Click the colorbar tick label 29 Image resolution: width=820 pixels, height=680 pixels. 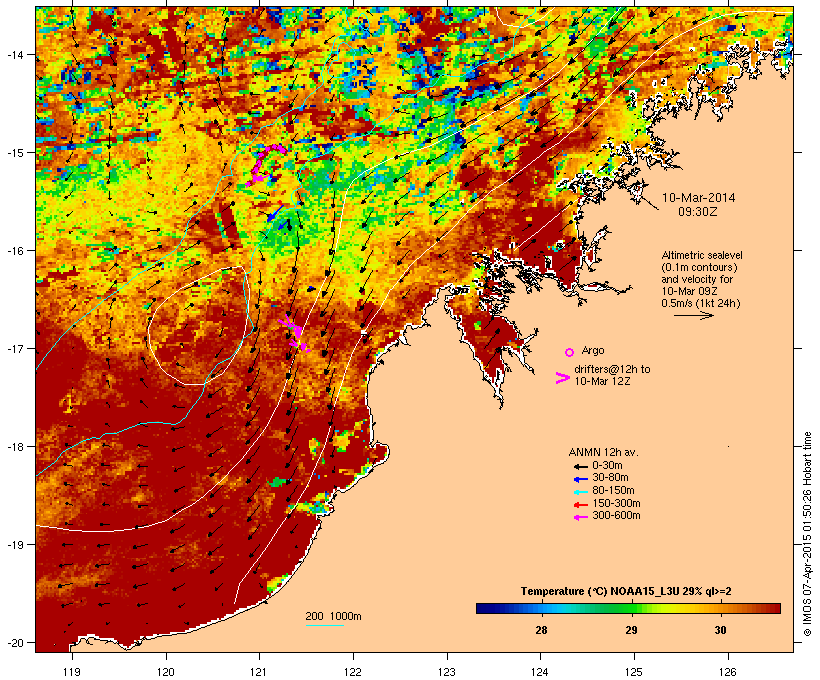631,630
